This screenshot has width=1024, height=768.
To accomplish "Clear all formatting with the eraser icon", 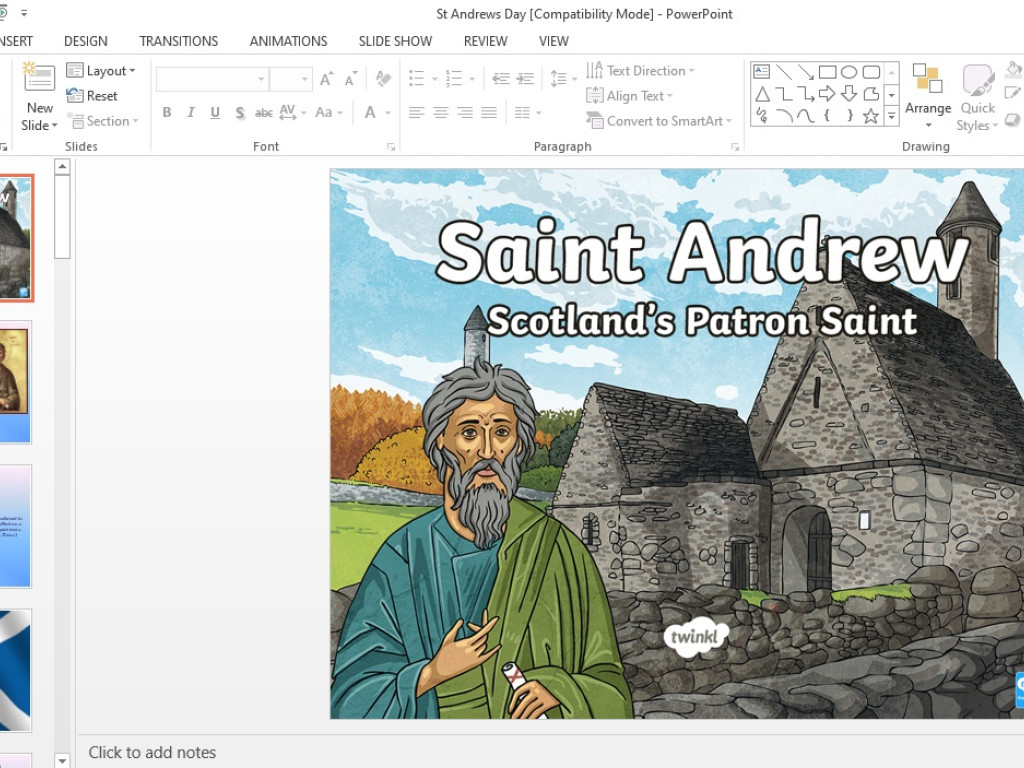I will (x=383, y=79).
